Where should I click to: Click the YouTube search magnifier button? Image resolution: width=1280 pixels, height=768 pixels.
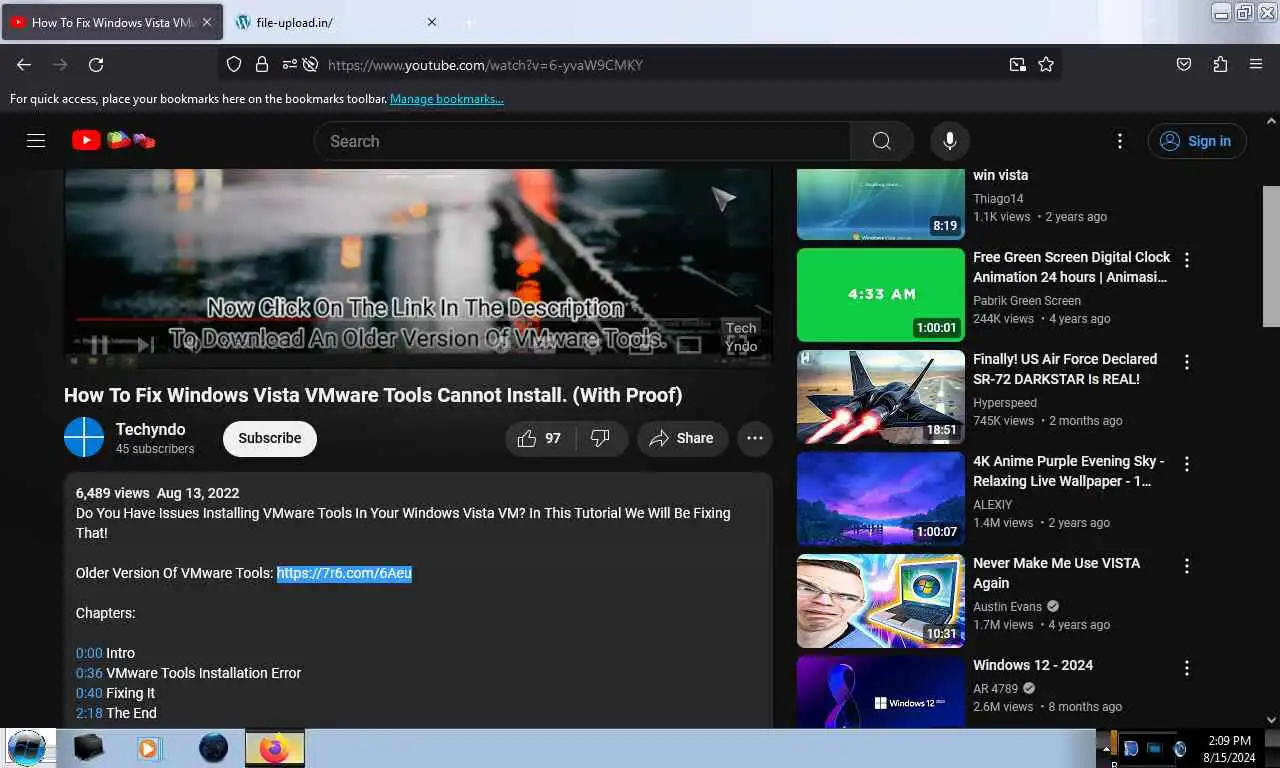click(x=881, y=141)
